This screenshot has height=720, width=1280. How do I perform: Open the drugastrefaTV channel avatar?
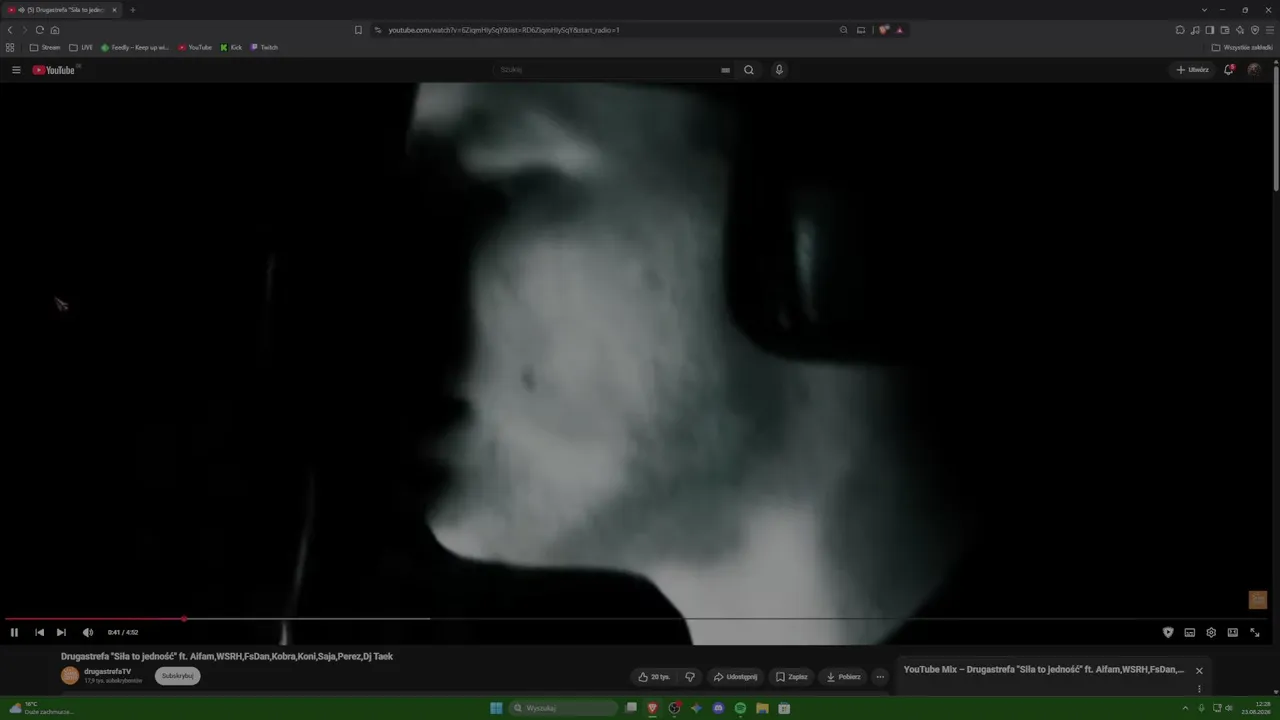pyautogui.click(x=70, y=676)
